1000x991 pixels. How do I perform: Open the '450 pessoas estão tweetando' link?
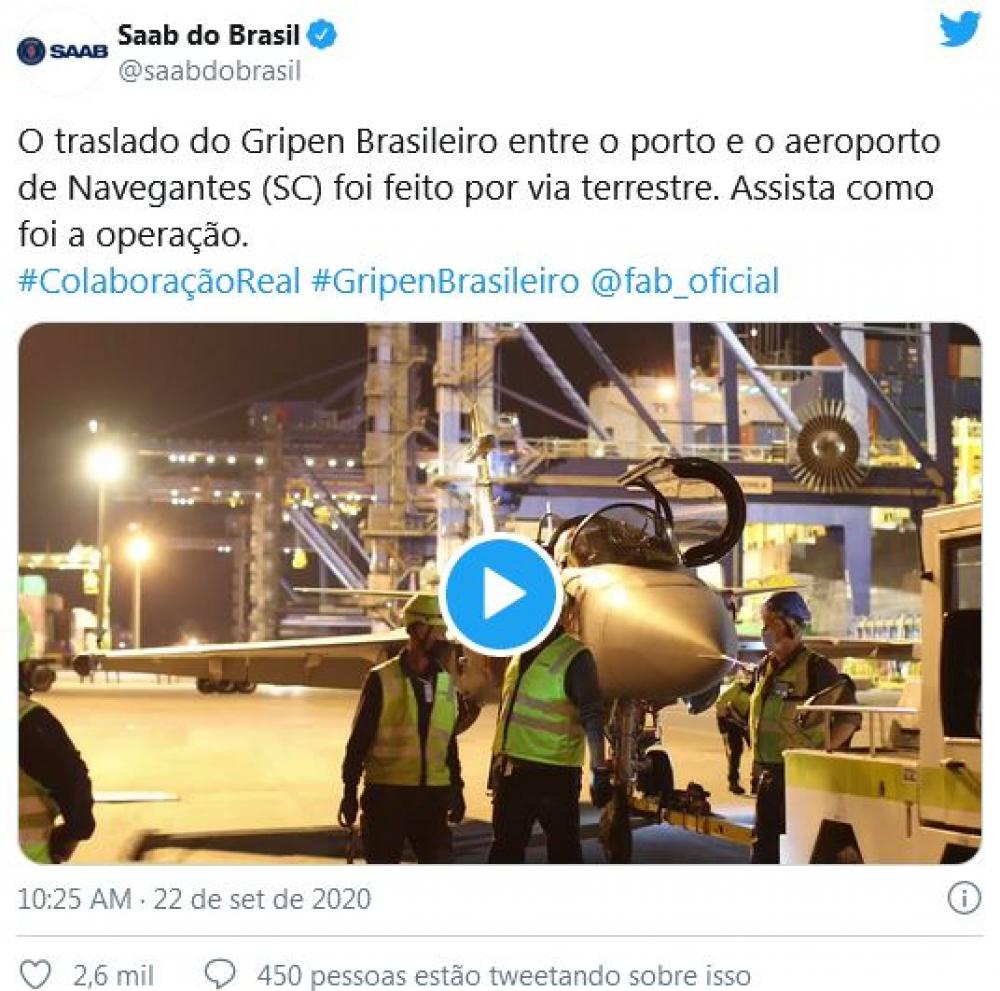click(504, 975)
